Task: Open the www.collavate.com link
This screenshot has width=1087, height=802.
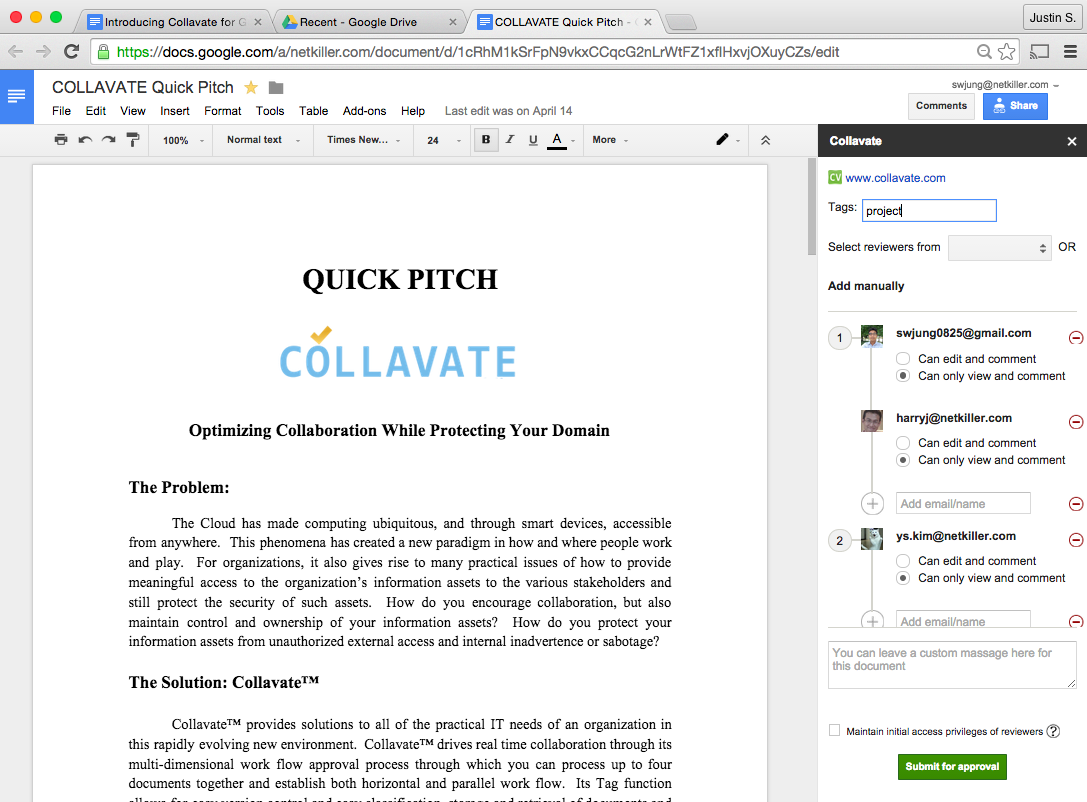Action: click(x=895, y=178)
